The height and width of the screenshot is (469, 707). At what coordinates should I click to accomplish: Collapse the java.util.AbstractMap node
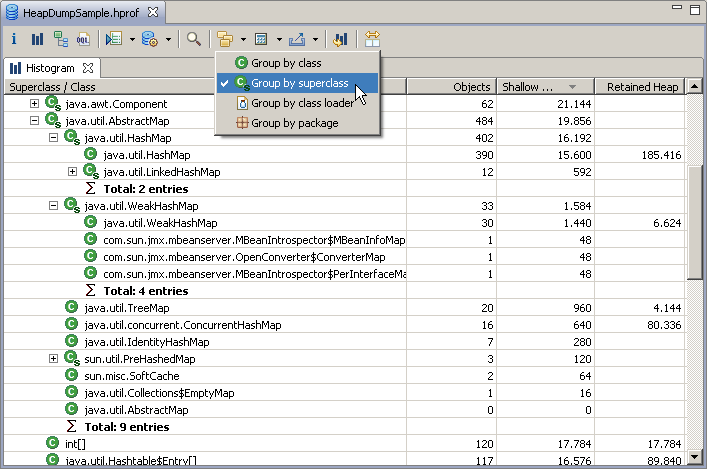[x=35, y=120]
